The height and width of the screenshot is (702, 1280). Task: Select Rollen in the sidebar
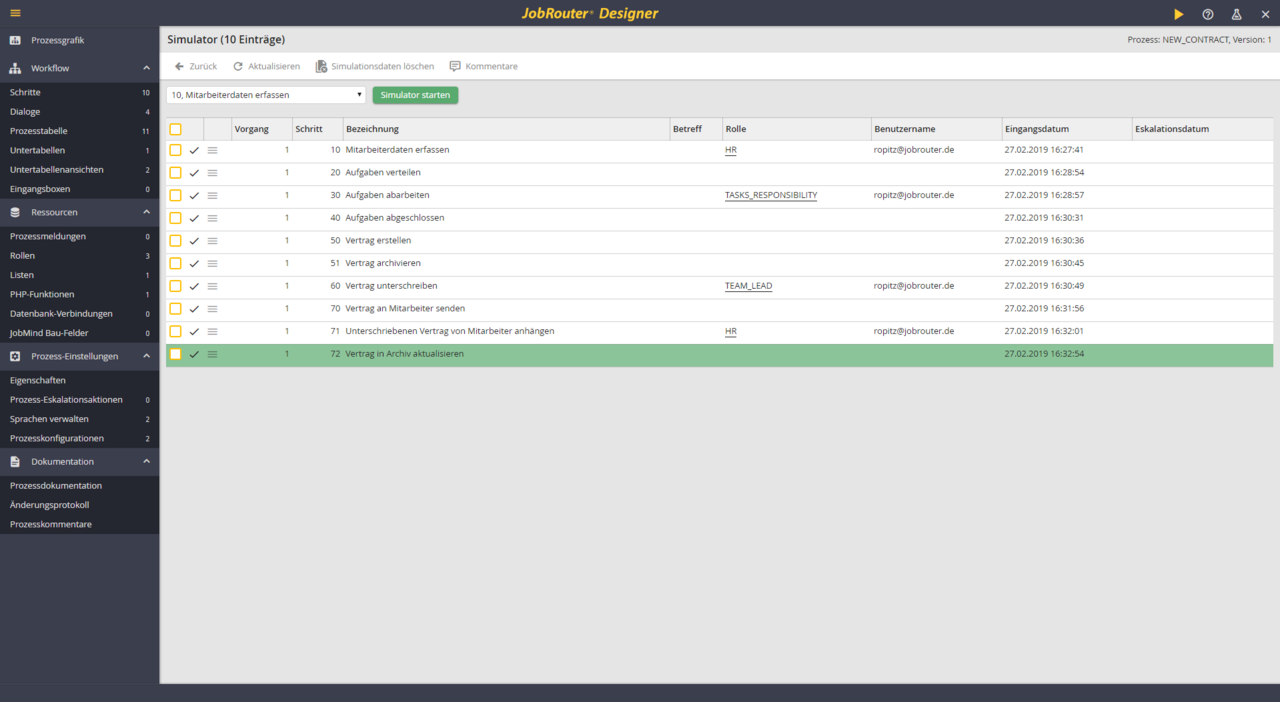pyautogui.click(x=22, y=256)
